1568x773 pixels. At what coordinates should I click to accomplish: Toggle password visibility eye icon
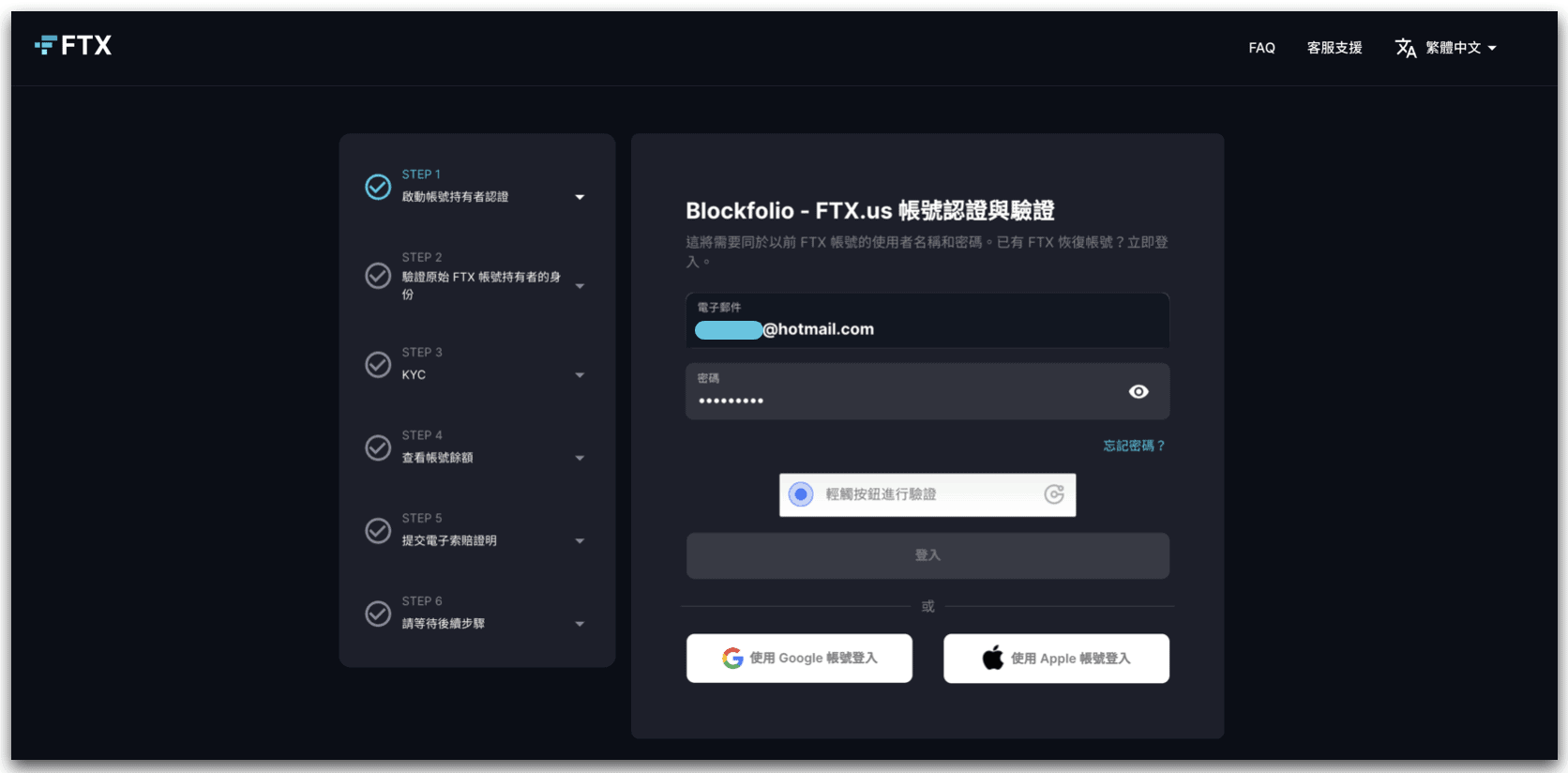[x=1138, y=391]
